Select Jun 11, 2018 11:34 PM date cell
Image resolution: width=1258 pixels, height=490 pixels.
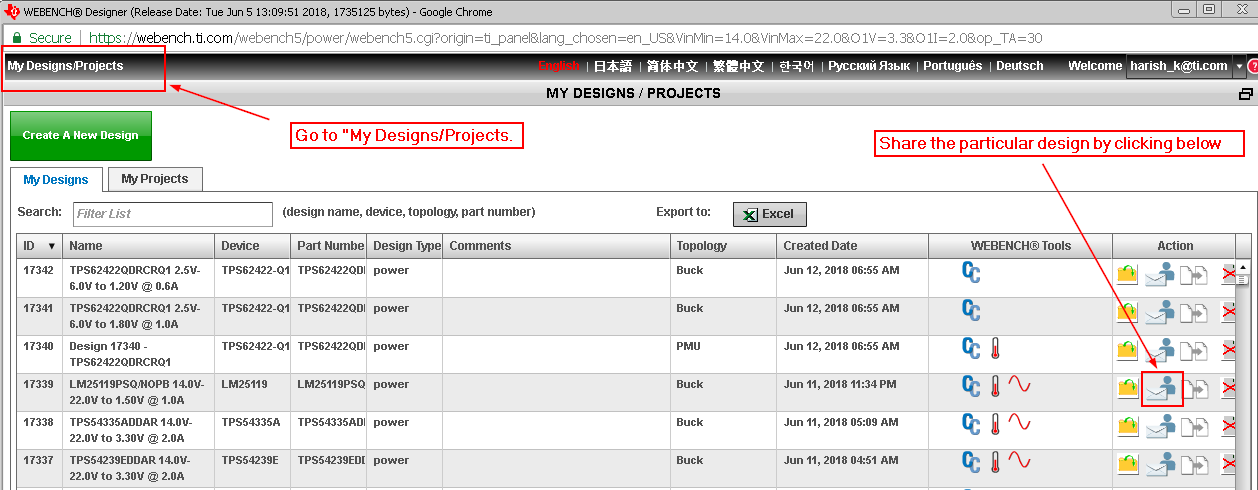(x=853, y=392)
